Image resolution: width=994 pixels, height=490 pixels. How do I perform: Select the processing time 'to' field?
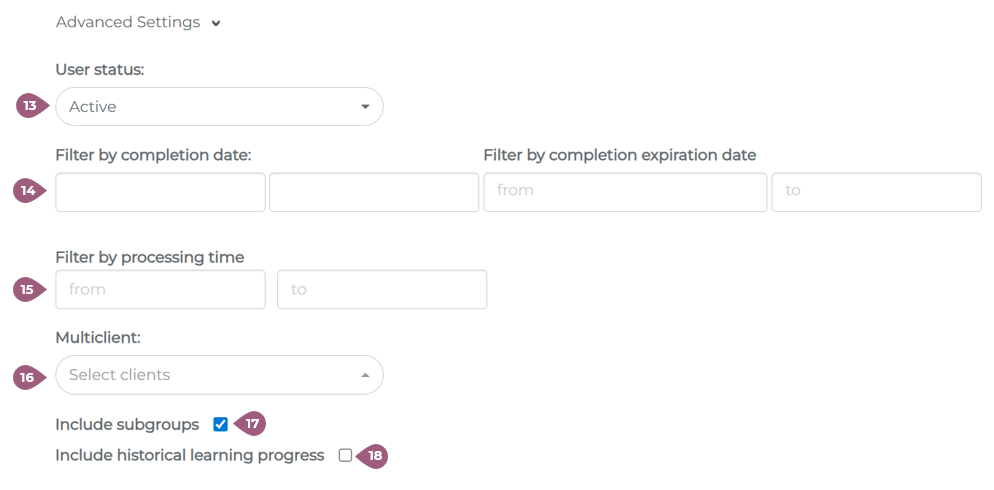pyautogui.click(x=382, y=289)
